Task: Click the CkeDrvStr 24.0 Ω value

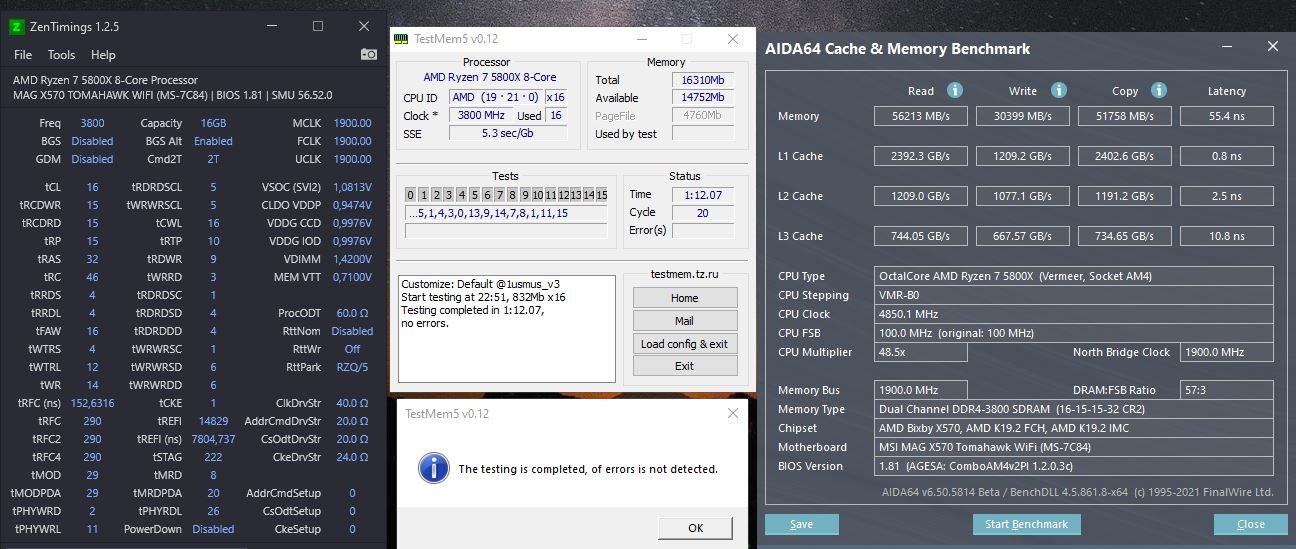Action: [352, 457]
